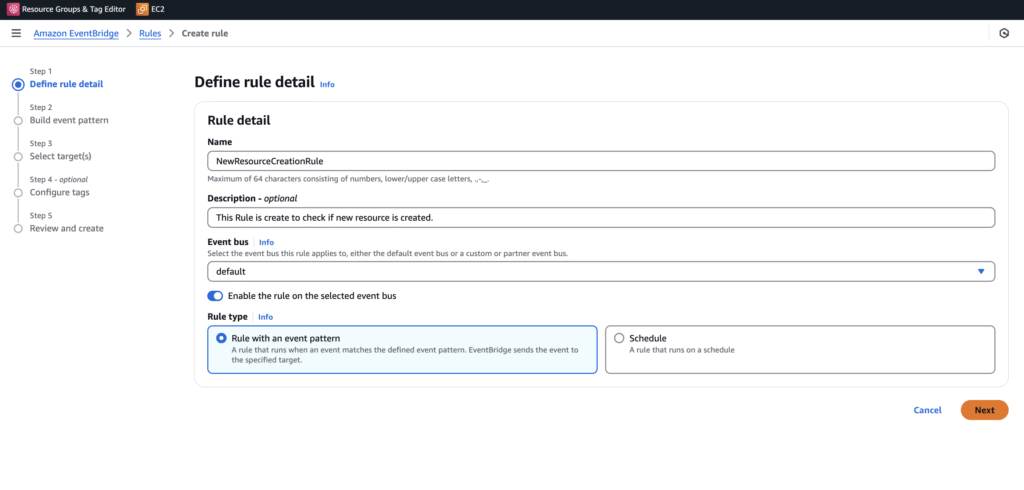Screen dimensions: 1024x490
Task: Select Step 2 Build event pattern
Action: tap(69, 120)
